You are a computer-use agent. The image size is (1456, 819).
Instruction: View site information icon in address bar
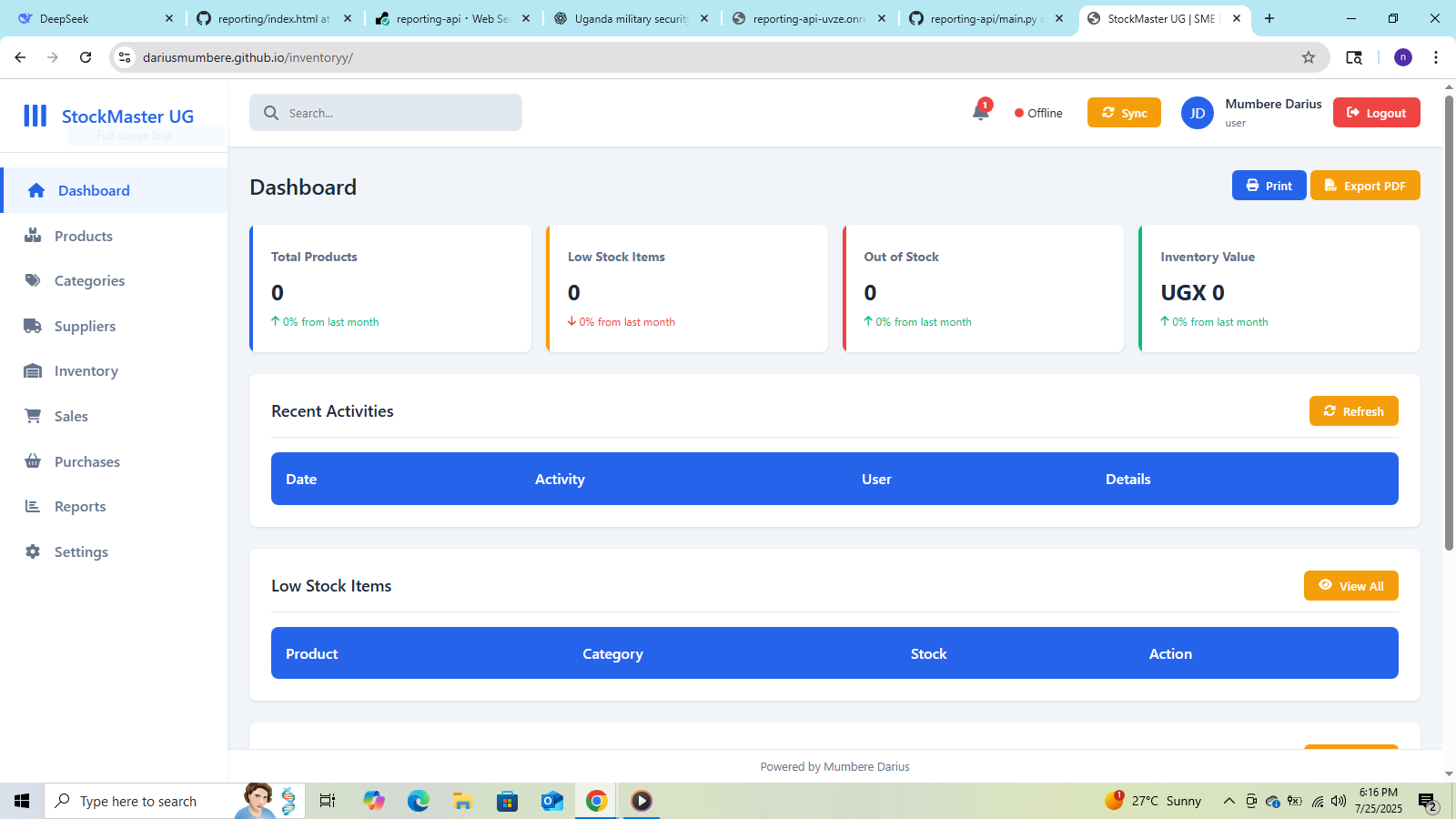pyautogui.click(x=126, y=57)
